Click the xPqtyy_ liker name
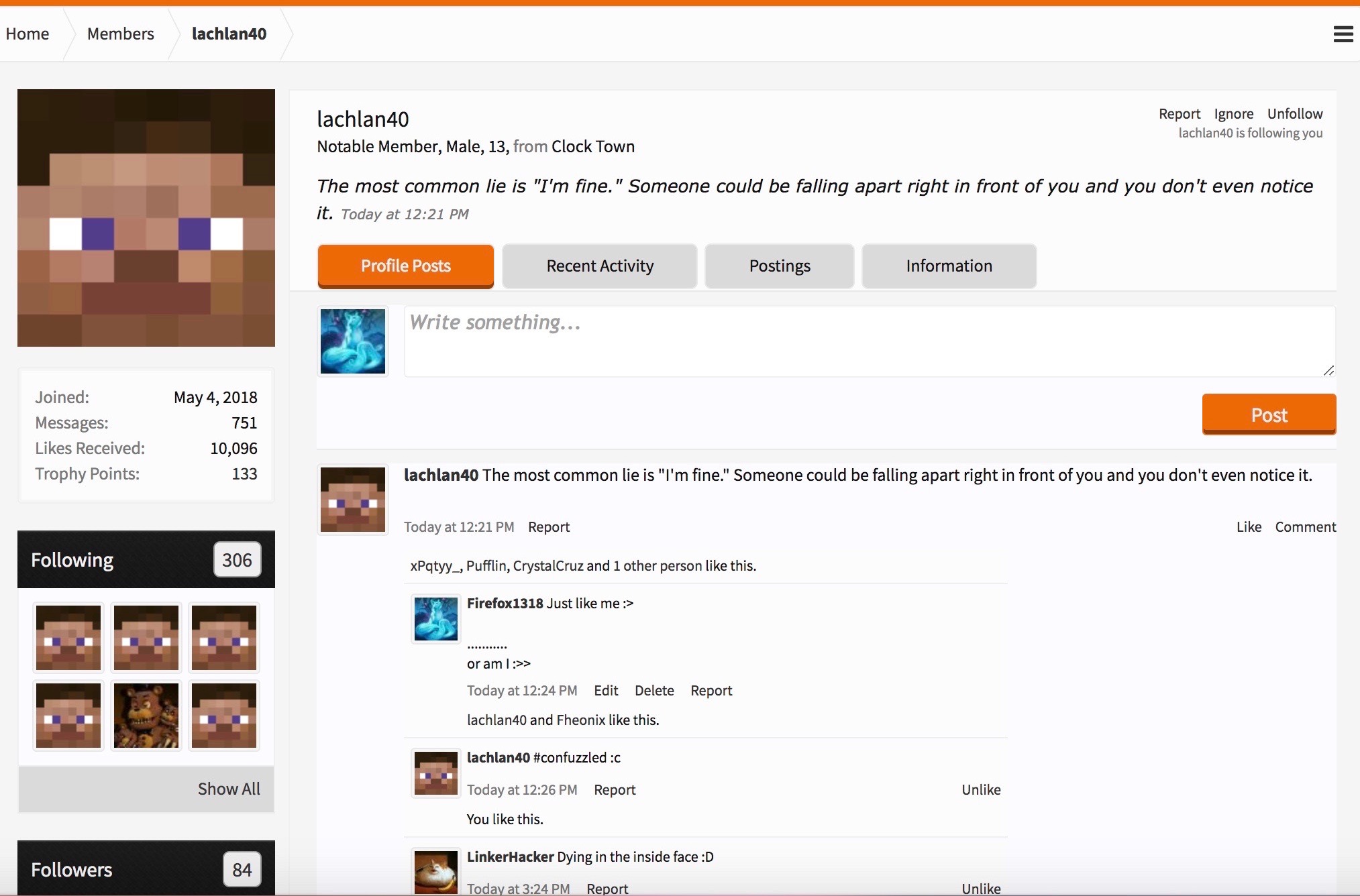Viewport: 1360px width, 896px height. point(435,566)
